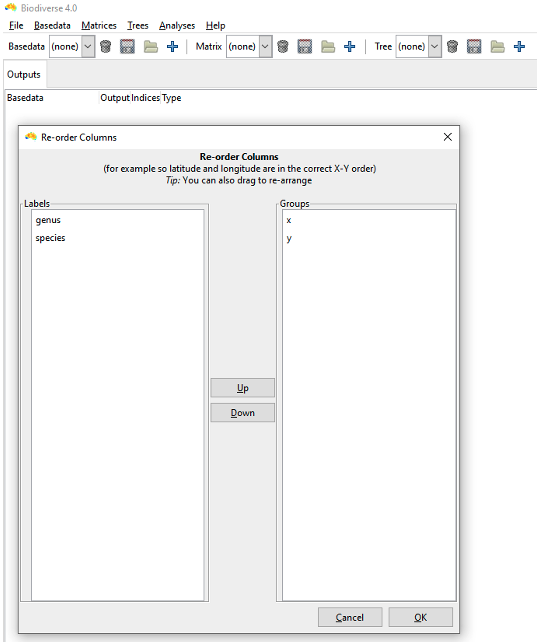Open the Analyses menu
The height and width of the screenshot is (642, 537).
(177, 25)
